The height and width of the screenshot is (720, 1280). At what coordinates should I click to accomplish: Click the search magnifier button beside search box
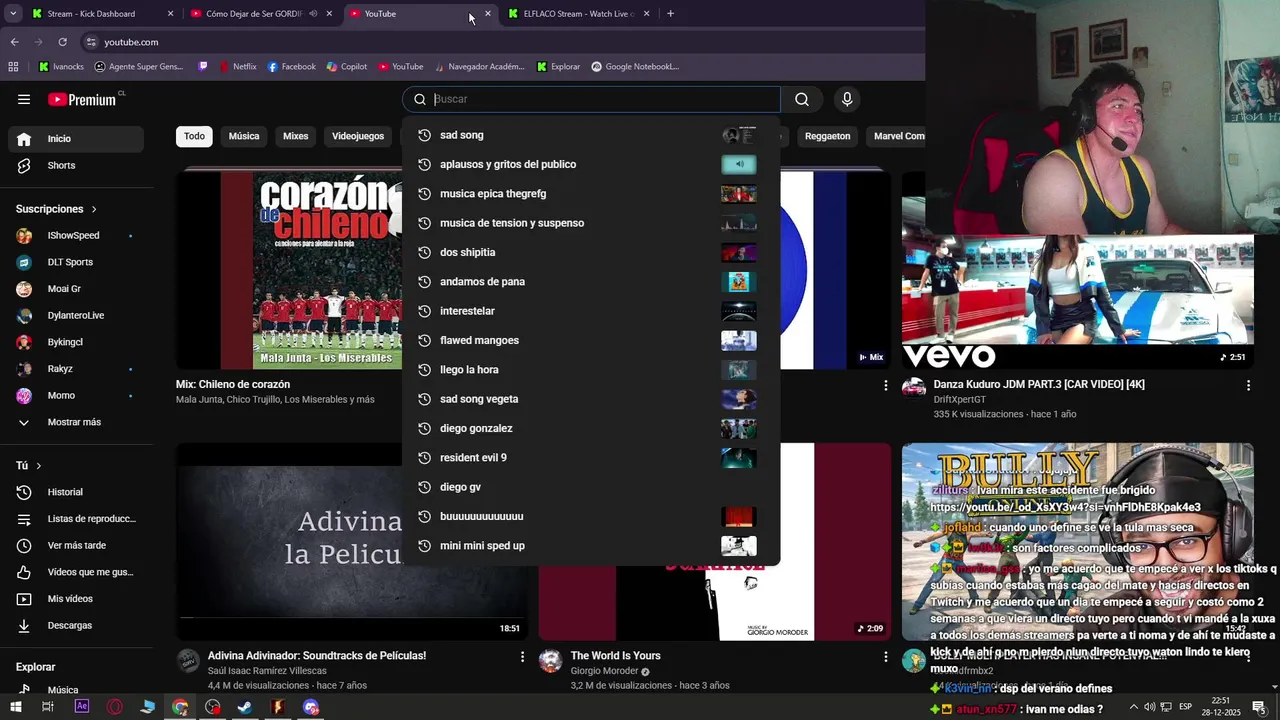tap(802, 99)
